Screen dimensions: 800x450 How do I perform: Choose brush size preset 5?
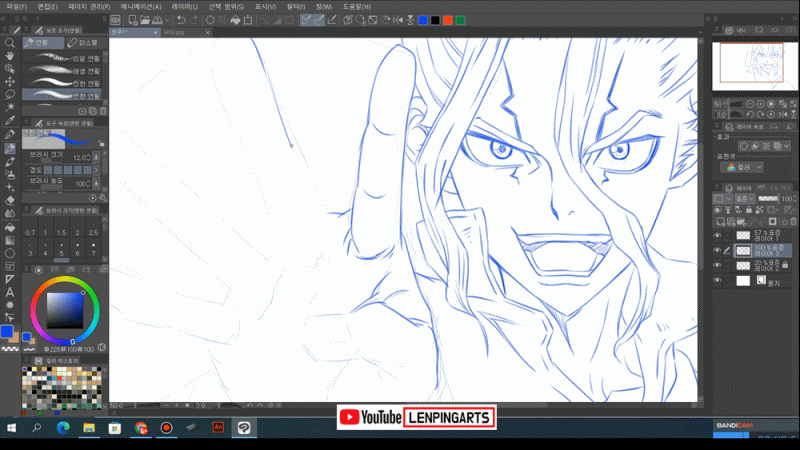pos(62,250)
